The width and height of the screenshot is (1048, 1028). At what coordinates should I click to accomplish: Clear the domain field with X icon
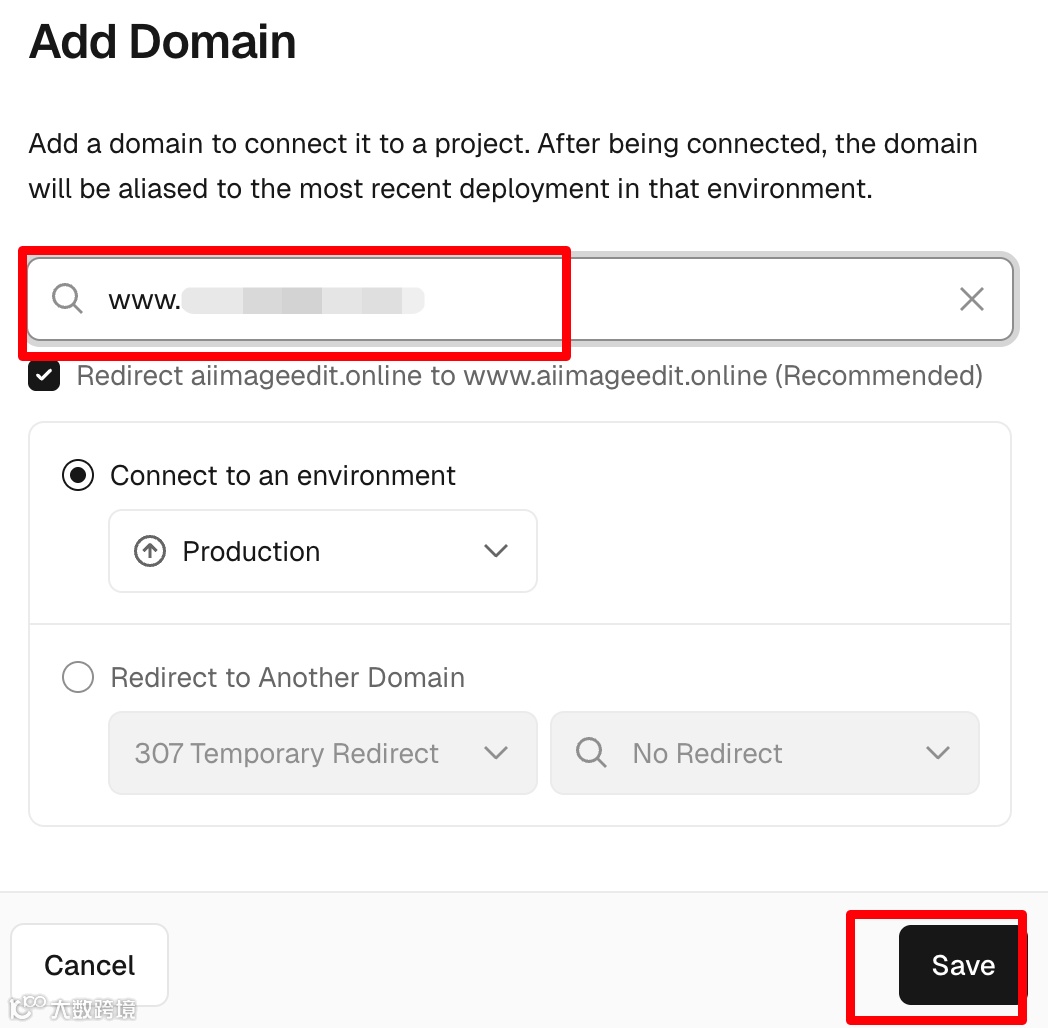[971, 299]
